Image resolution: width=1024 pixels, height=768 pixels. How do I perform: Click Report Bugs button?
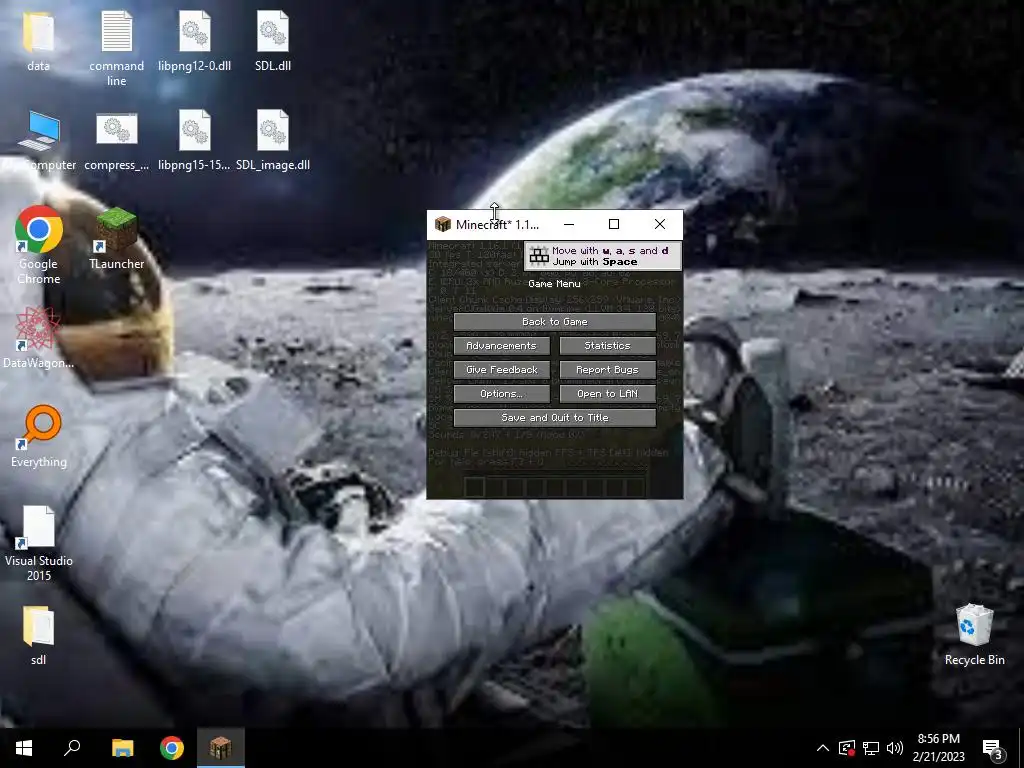(607, 370)
